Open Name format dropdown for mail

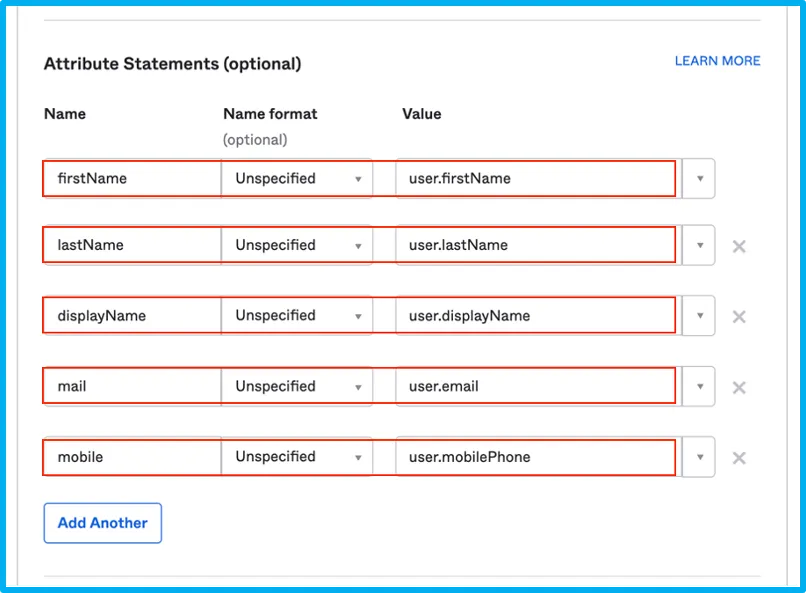pos(297,386)
